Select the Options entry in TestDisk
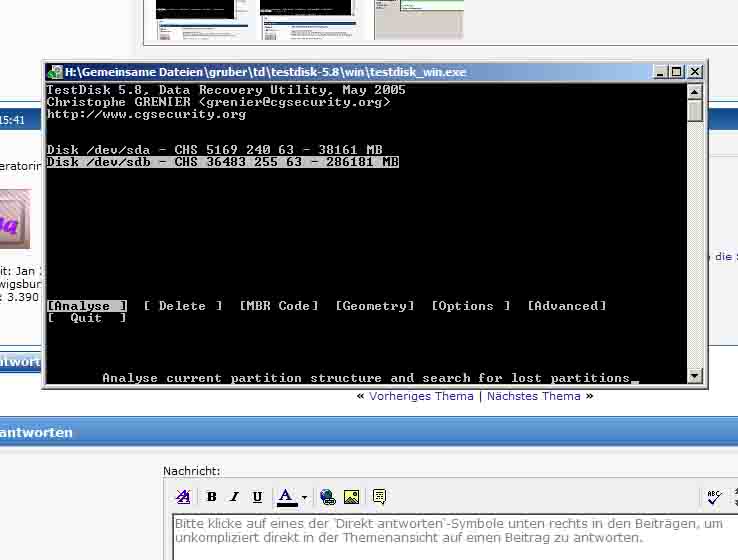This screenshot has height=560, width=738. [471, 306]
